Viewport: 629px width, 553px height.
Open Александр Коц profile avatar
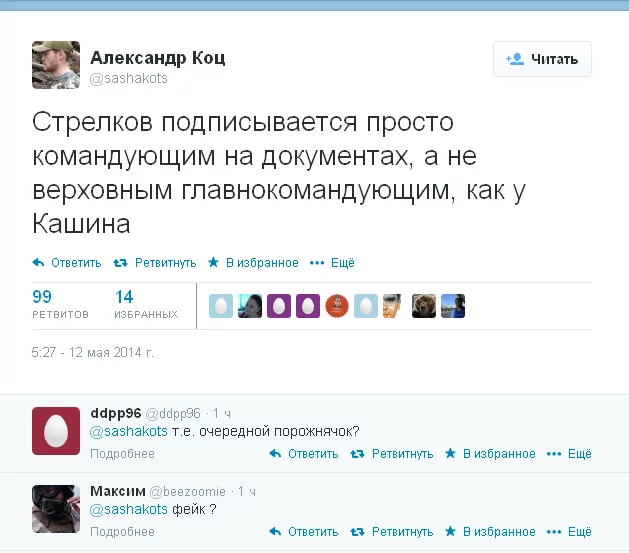point(56,65)
